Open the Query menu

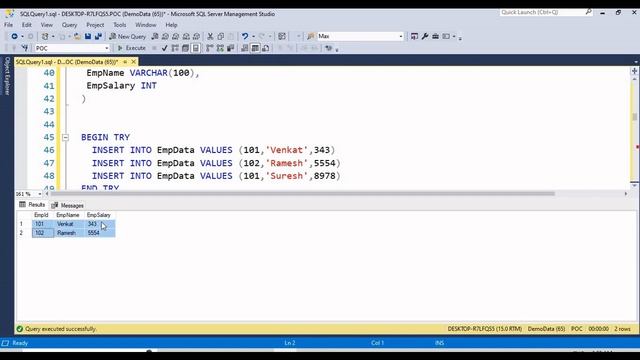click(x=69, y=25)
